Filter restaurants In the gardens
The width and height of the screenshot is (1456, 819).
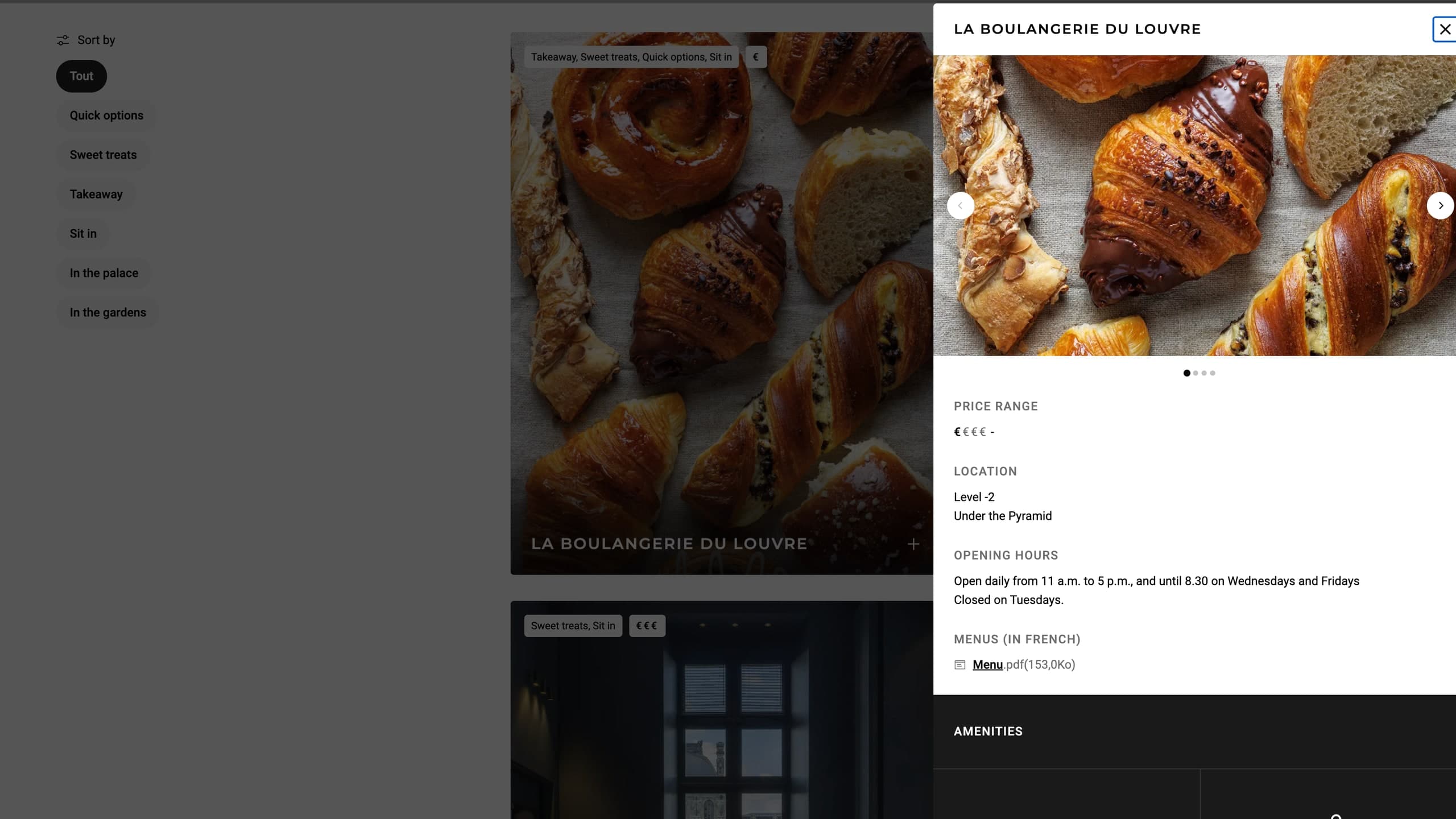coord(108,312)
